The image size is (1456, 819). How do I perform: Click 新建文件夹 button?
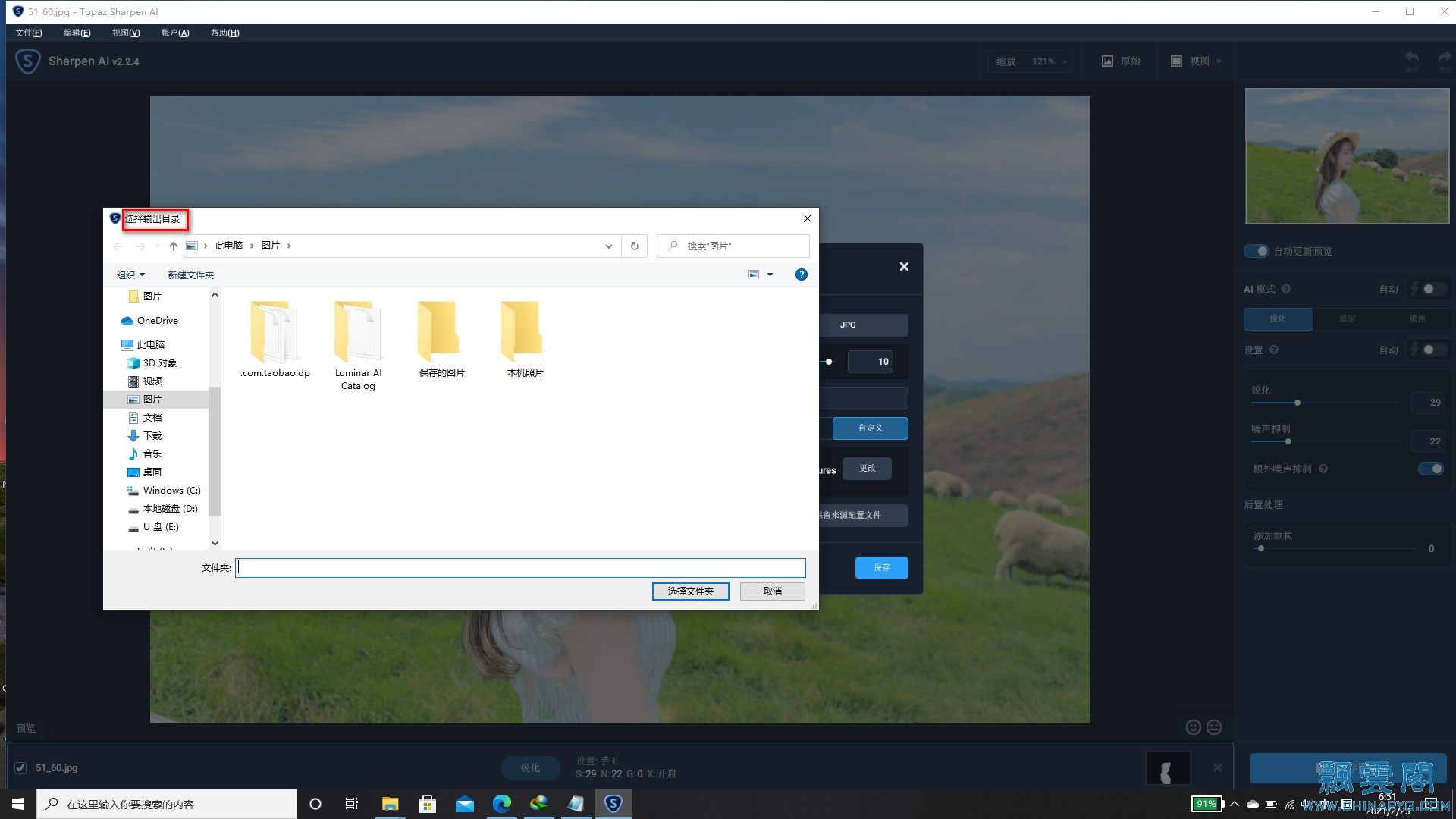click(190, 275)
